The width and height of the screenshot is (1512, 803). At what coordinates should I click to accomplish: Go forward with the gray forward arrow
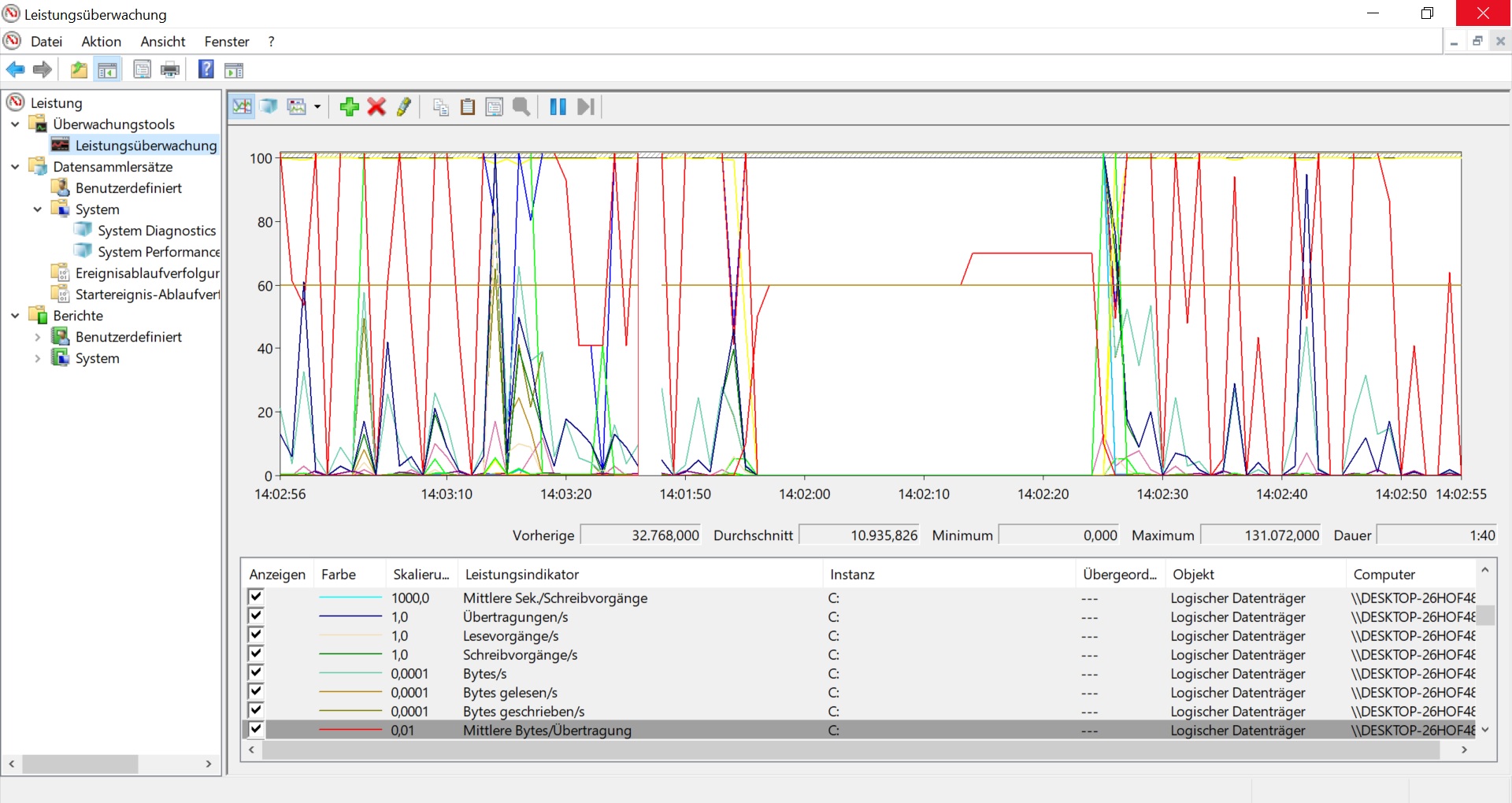[43, 70]
